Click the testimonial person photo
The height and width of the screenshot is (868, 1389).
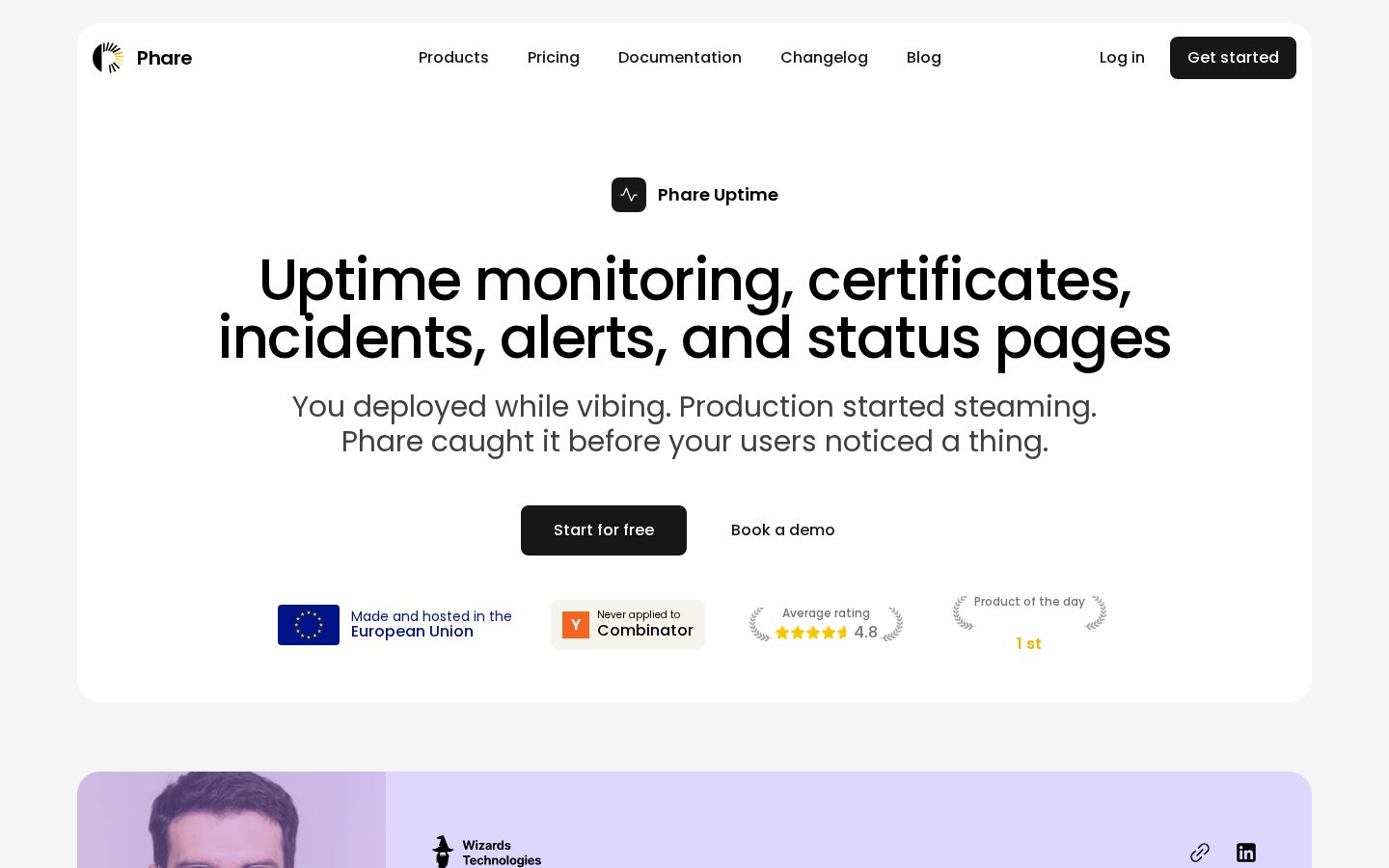231,820
